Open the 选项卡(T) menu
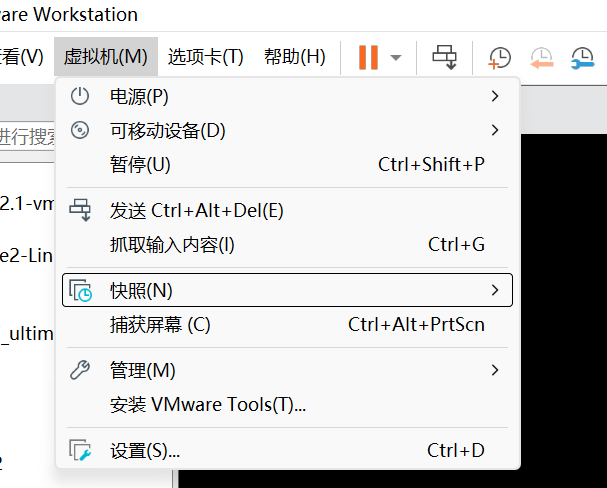This screenshot has width=607, height=488. pos(206,57)
